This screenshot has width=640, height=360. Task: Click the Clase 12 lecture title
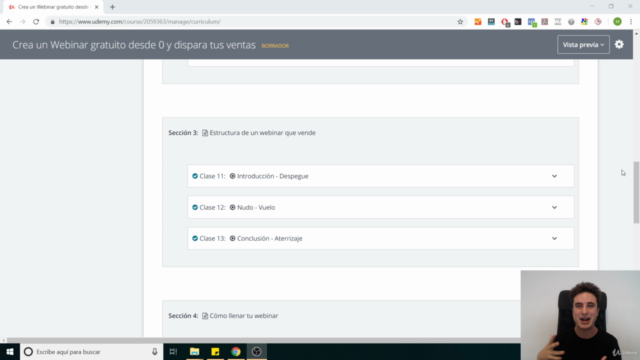(x=256, y=207)
